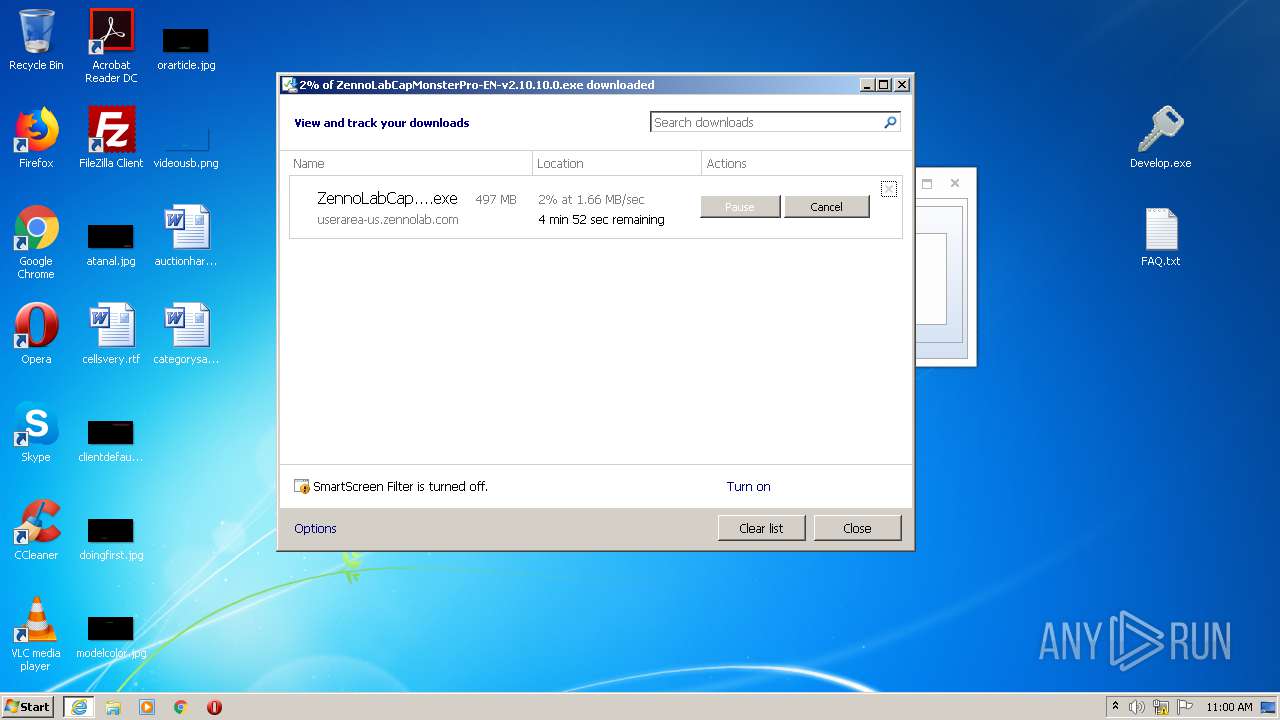Image resolution: width=1280 pixels, height=720 pixels.
Task: Sort downloads by Name column
Action: pyautogui.click(x=410, y=163)
